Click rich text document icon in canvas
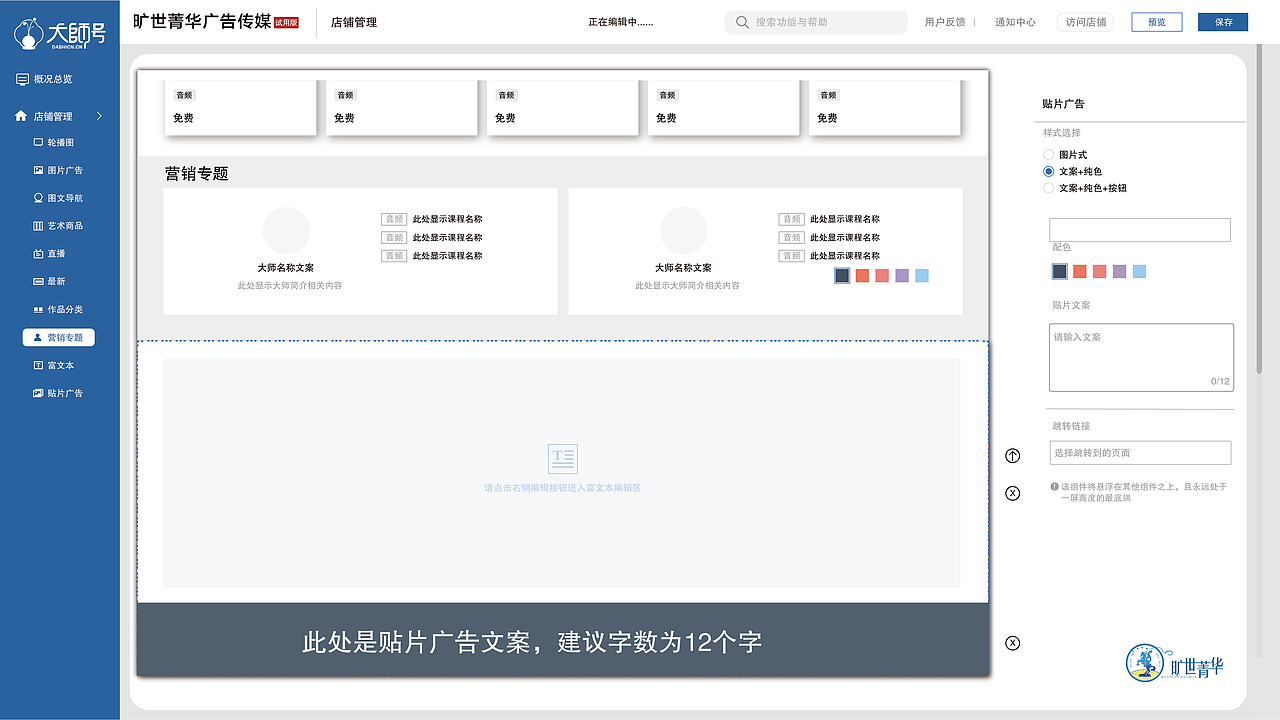This screenshot has height=720, width=1280. click(563, 459)
